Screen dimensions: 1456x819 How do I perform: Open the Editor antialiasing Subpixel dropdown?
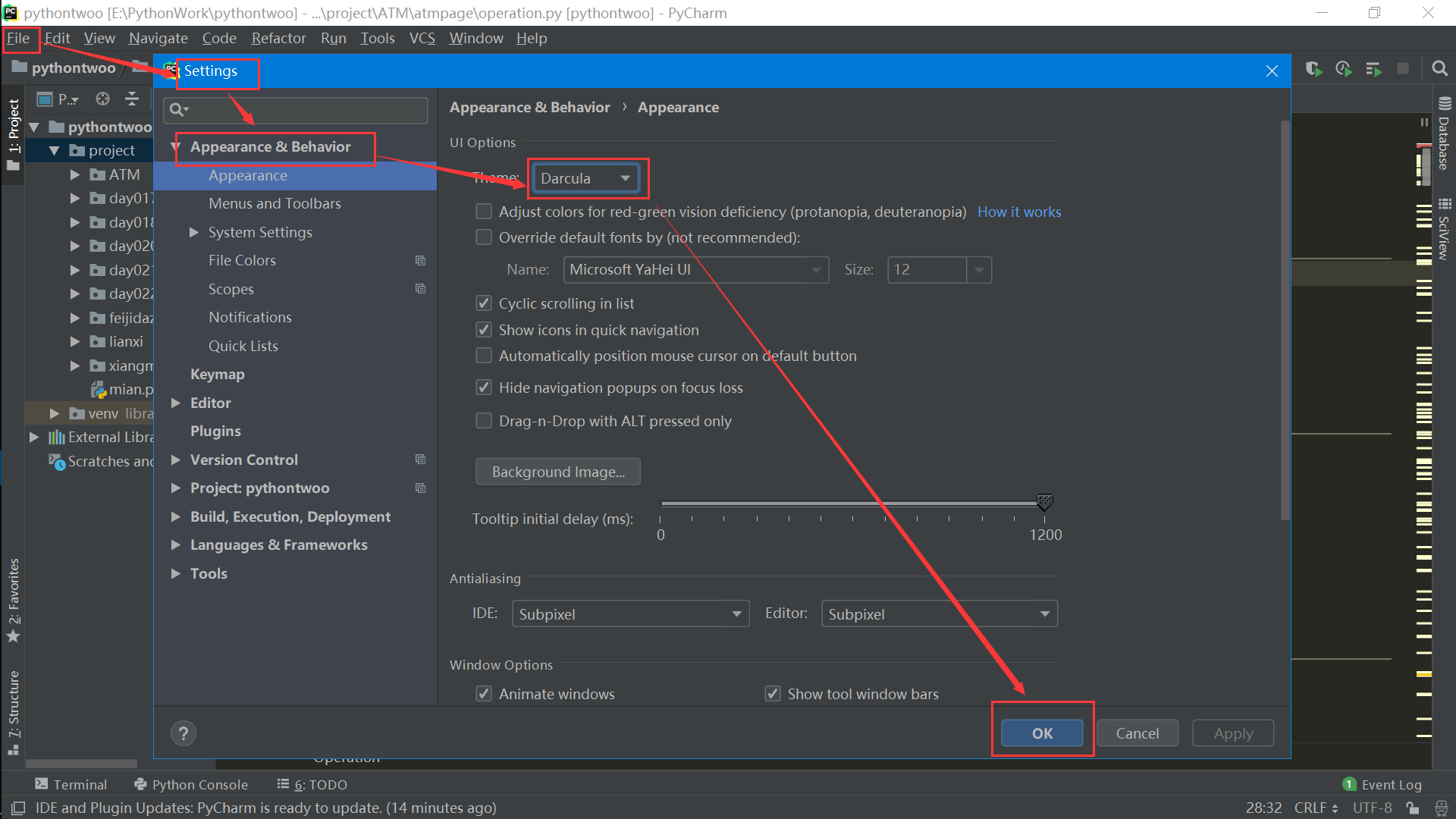[939, 613]
